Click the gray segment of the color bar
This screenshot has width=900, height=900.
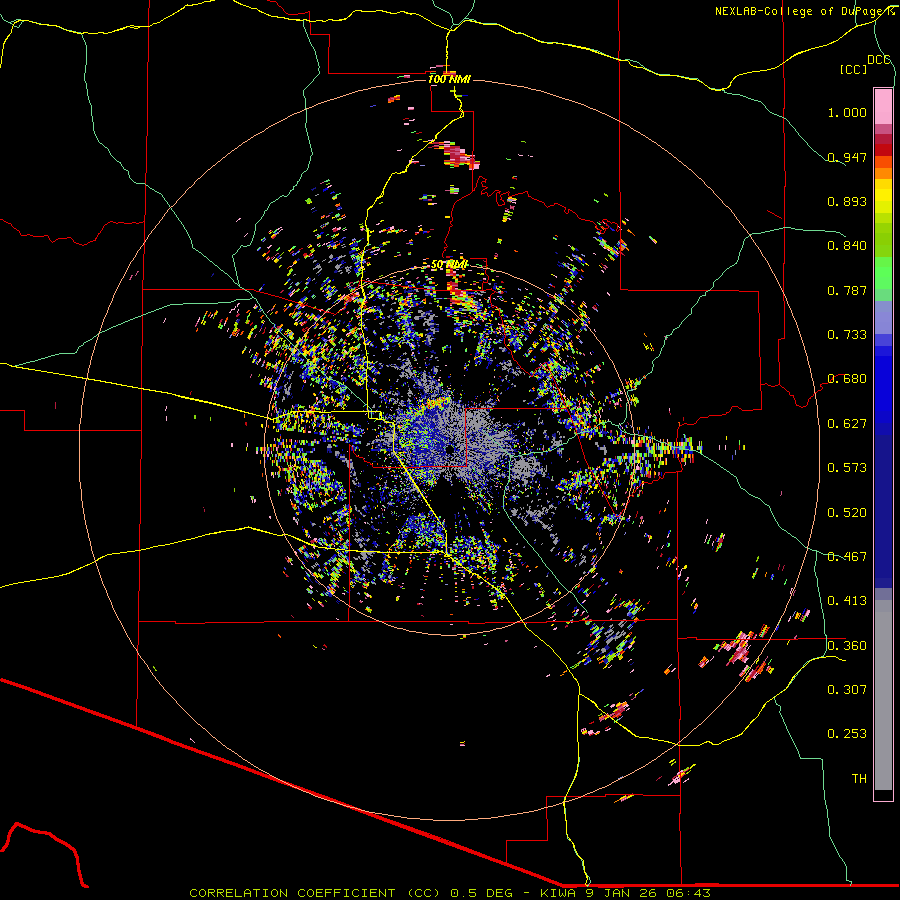(x=883, y=695)
